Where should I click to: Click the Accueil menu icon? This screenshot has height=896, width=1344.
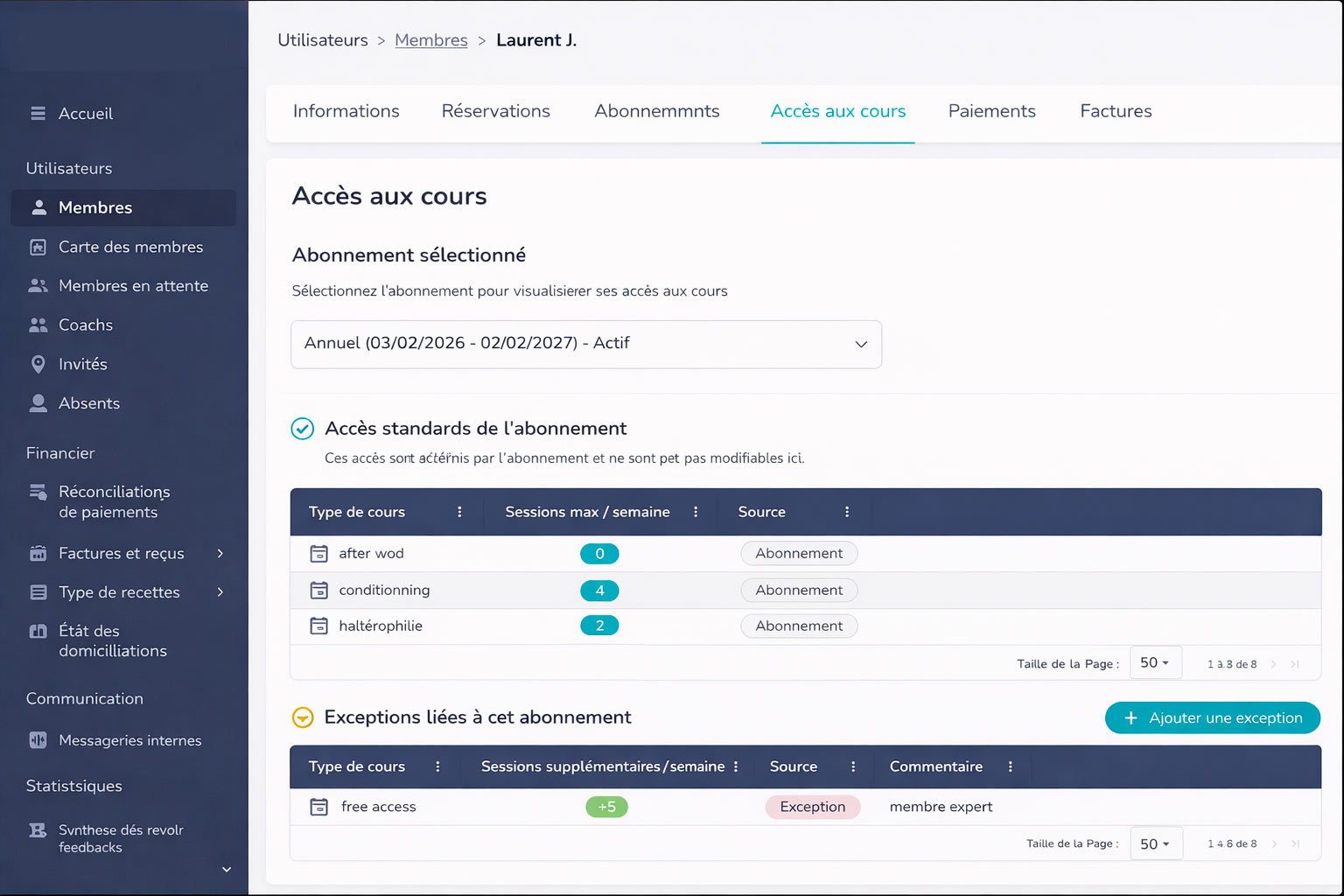tap(38, 113)
